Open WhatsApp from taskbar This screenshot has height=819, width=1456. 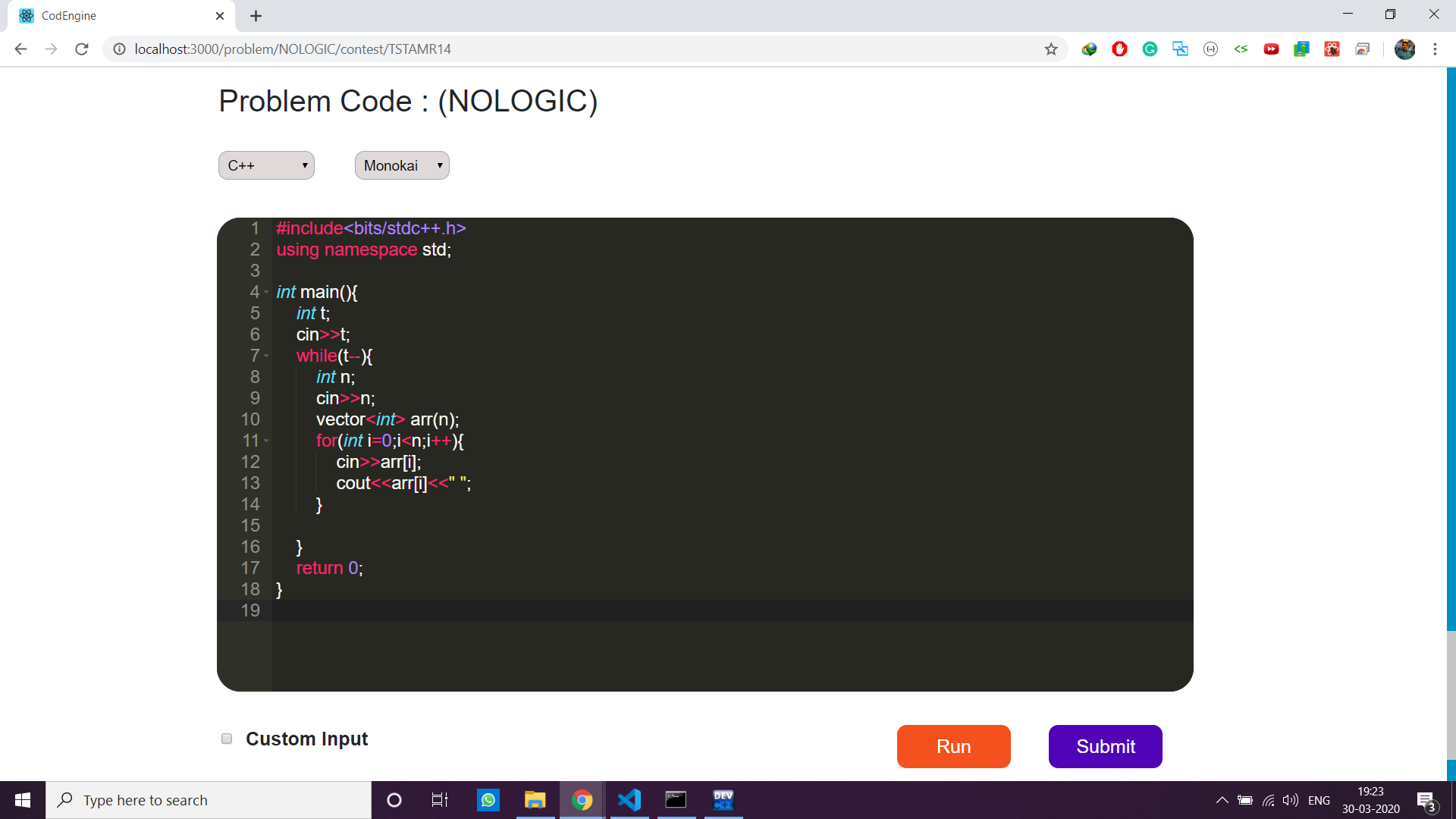tap(488, 800)
